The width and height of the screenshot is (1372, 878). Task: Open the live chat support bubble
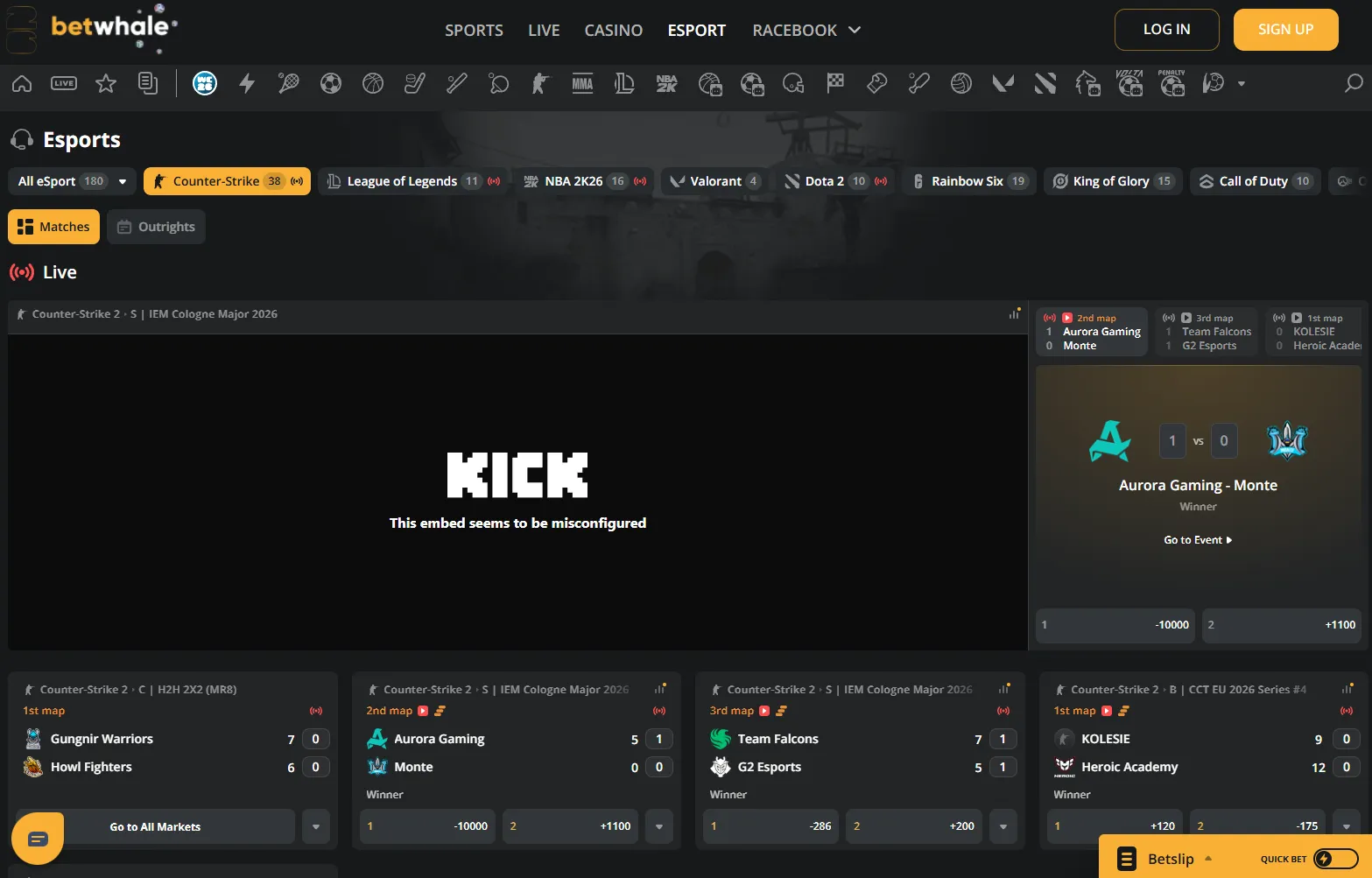[x=38, y=839]
